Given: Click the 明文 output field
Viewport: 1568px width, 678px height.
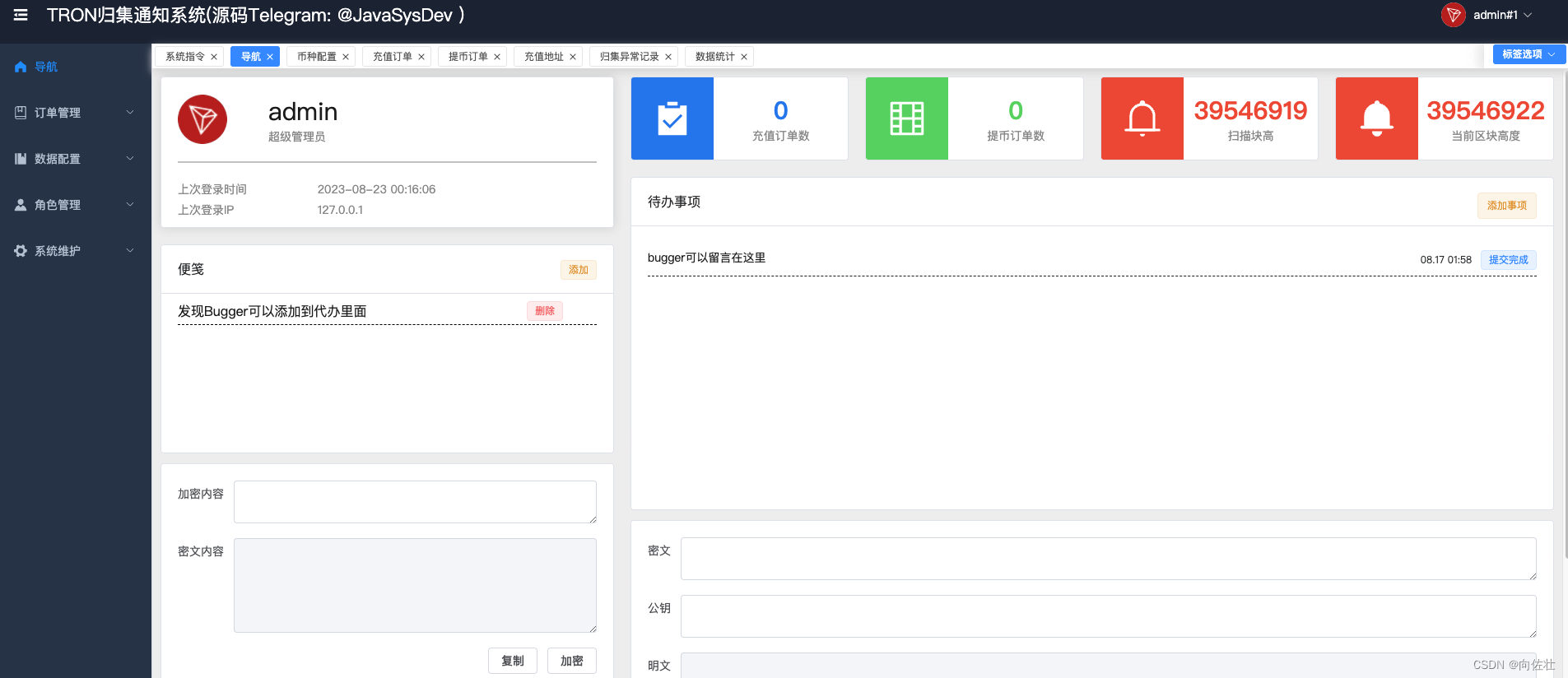Looking at the screenshot, I should (1109, 666).
